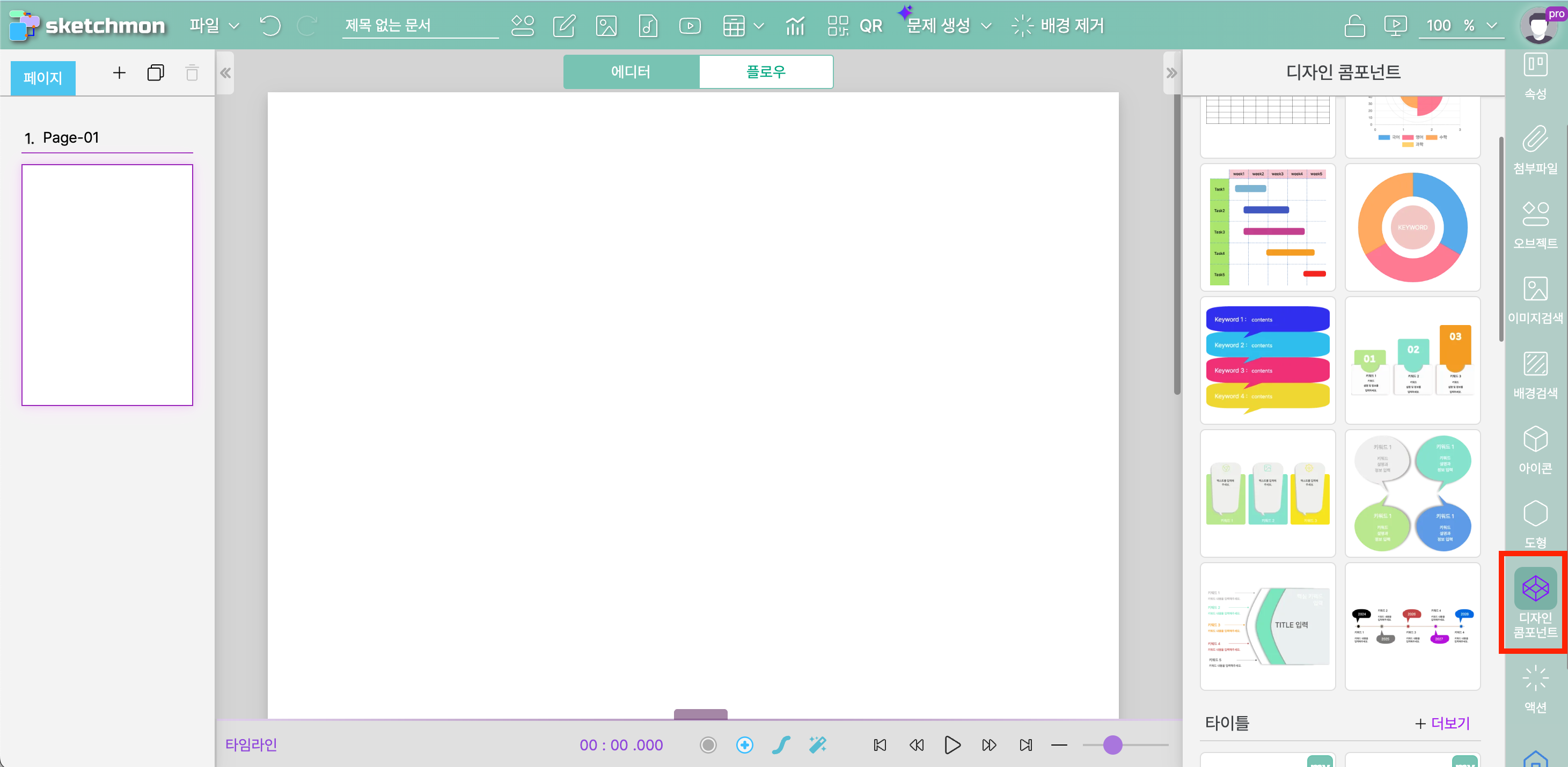Select the 에디터 tab

point(631,72)
